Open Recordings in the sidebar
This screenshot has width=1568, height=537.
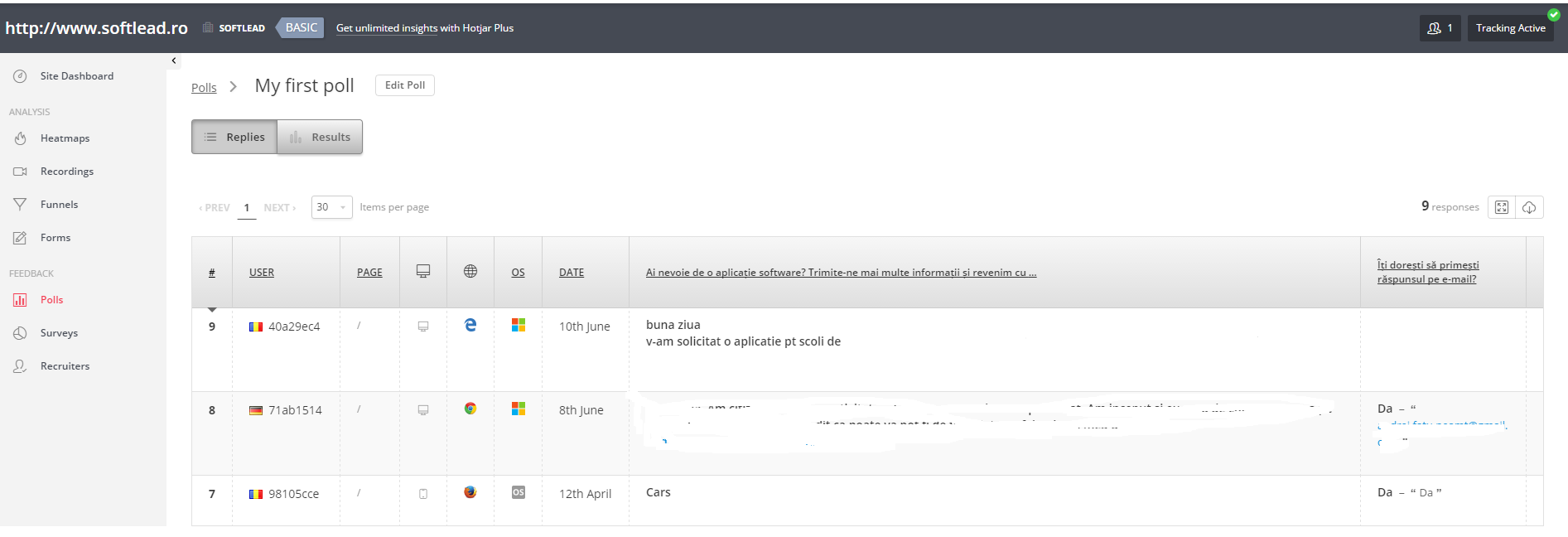point(66,172)
